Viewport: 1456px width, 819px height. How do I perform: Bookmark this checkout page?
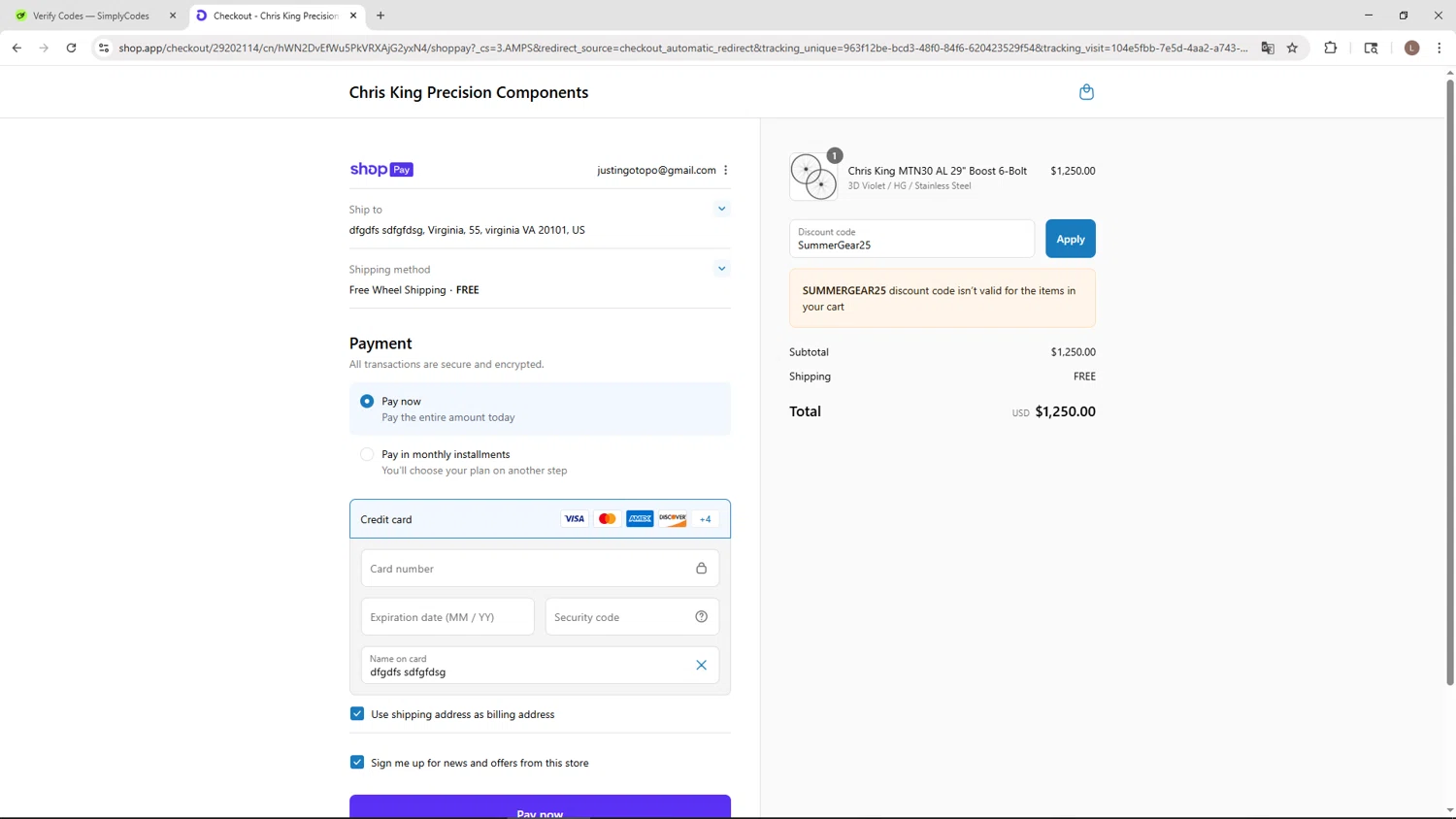click(x=1293, y=48)
